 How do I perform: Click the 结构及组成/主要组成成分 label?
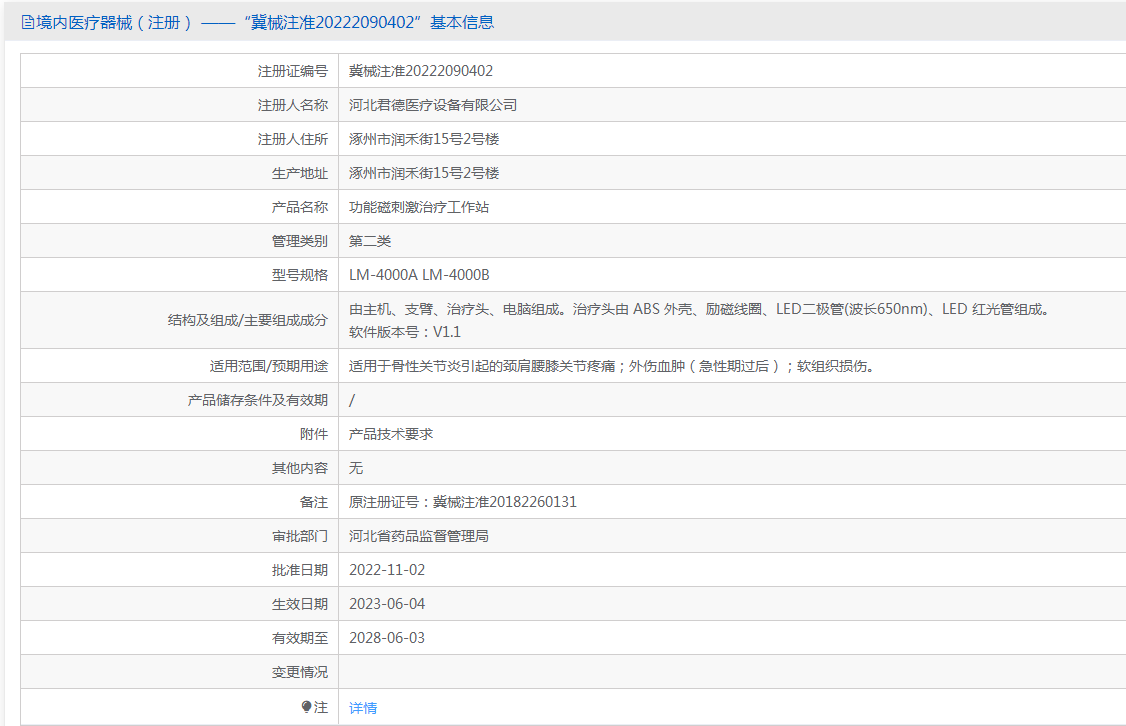(248, 320)
